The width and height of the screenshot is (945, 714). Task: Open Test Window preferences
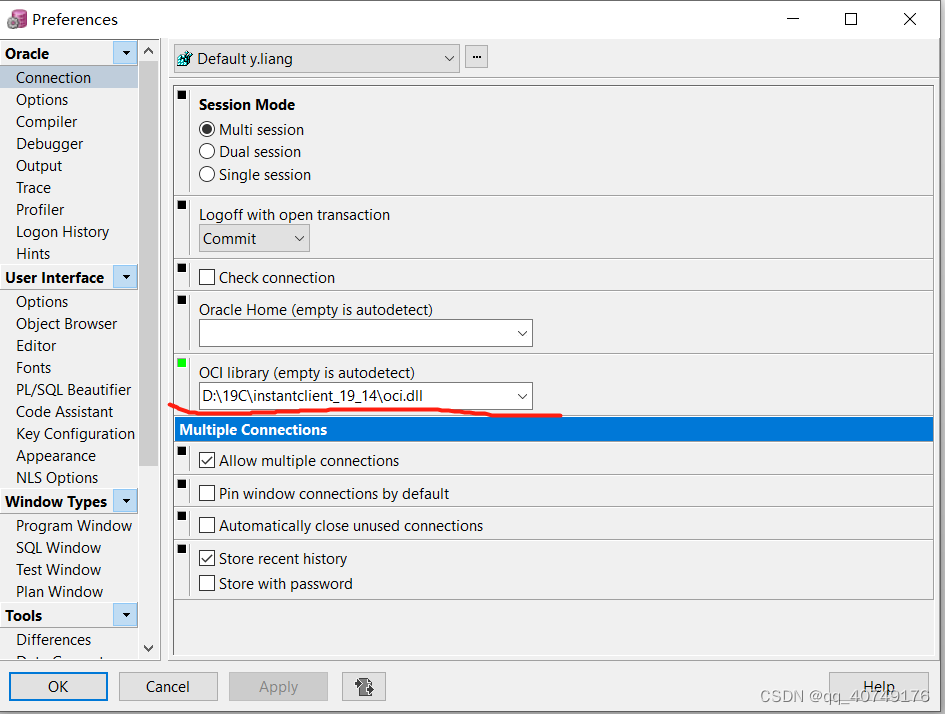[58, 569]
